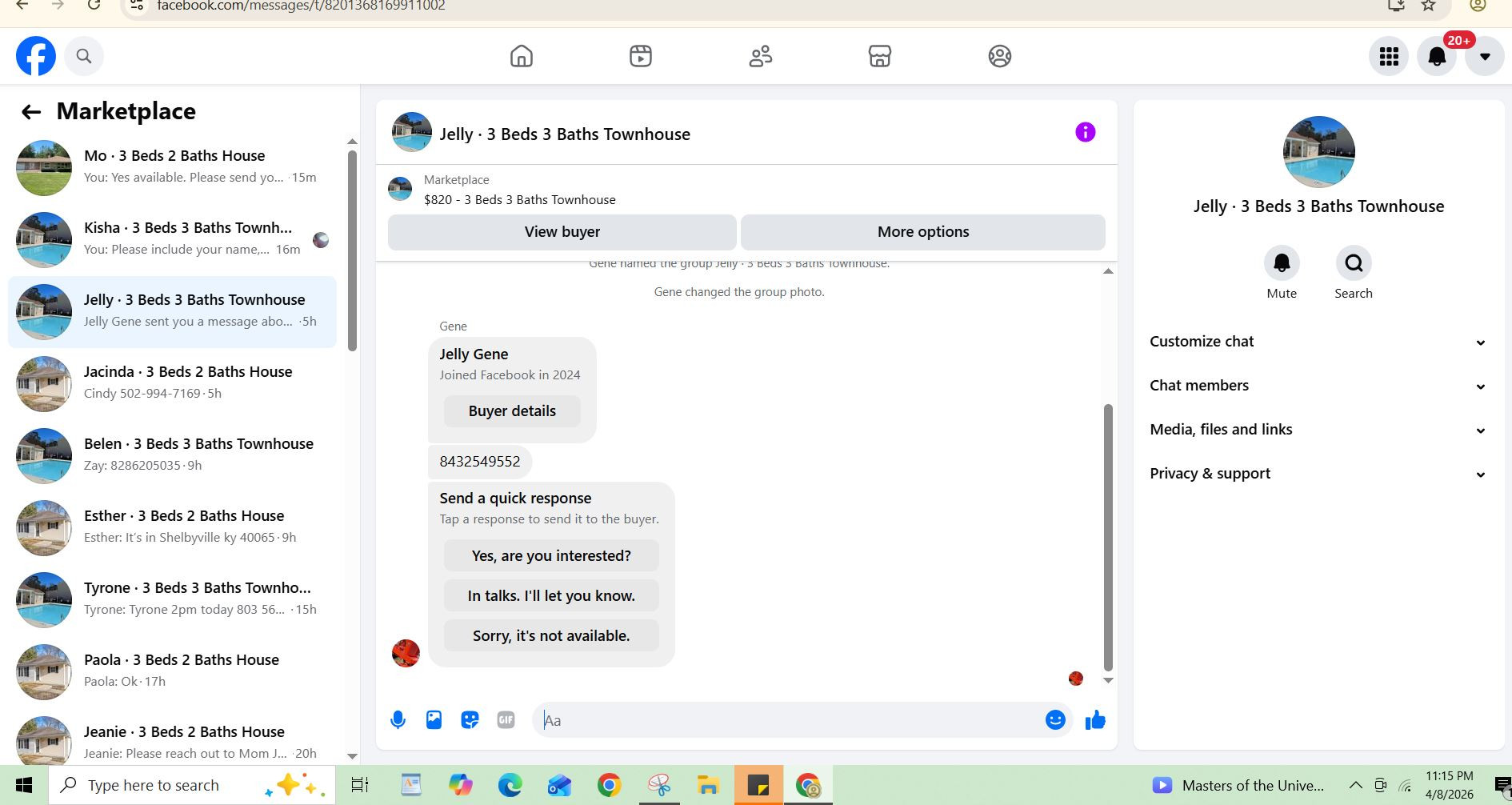Image resolution: width=1512 pixels, height=805 pixels.
Task: Open the Friends icon in top bar
Action: point(761,56)
